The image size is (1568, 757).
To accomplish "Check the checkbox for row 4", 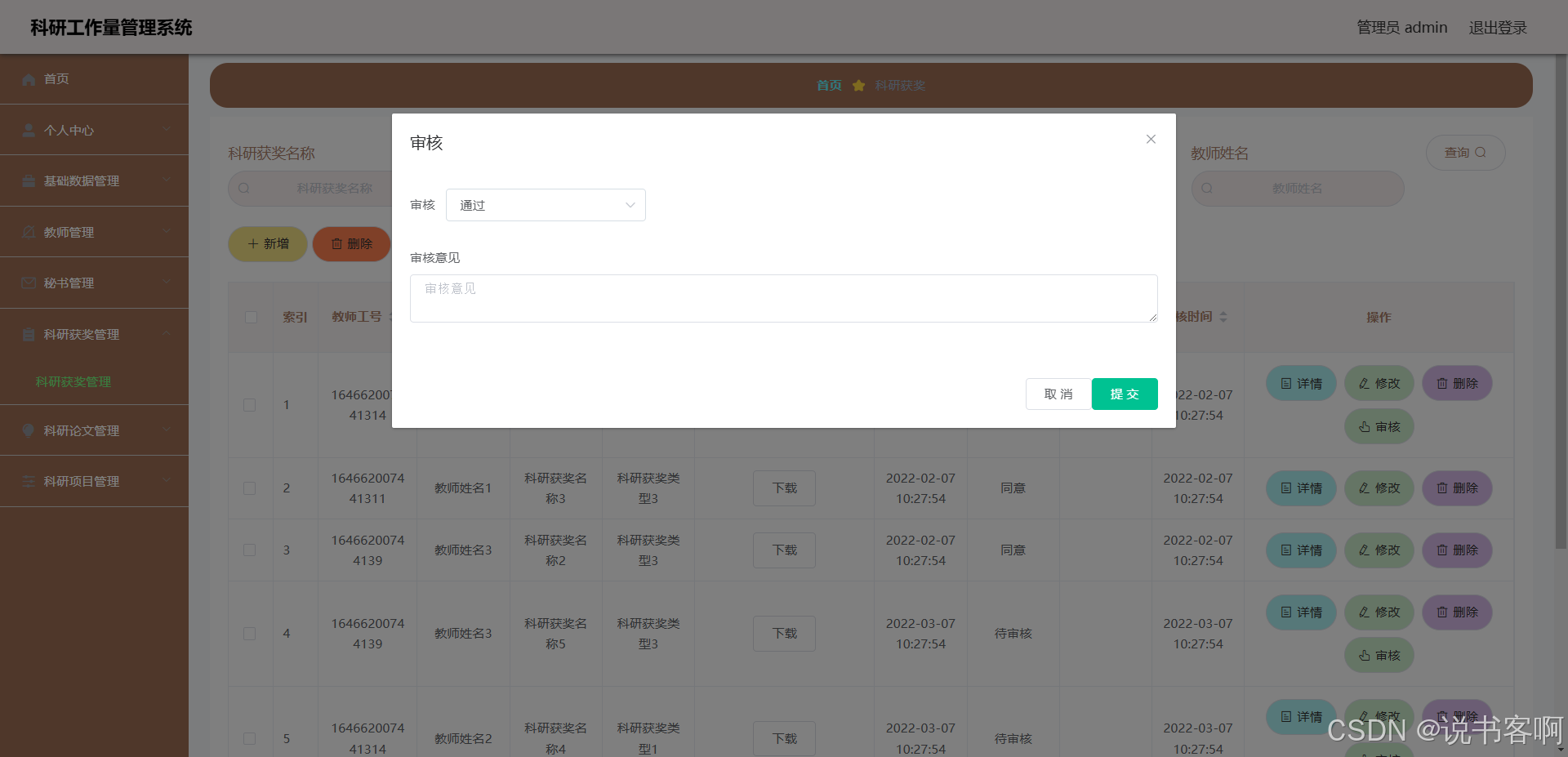I will 250,634.
